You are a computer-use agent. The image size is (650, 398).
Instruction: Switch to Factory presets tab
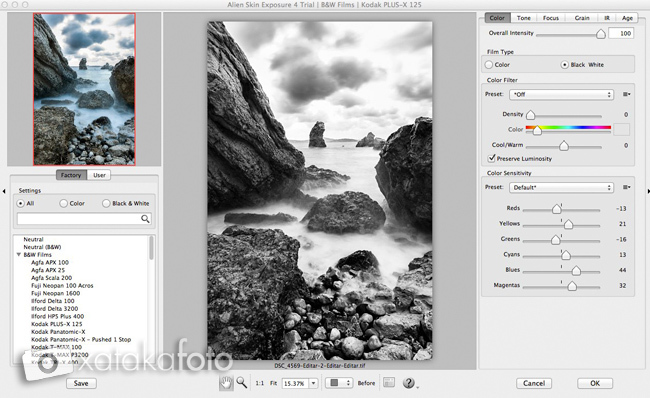71,175
